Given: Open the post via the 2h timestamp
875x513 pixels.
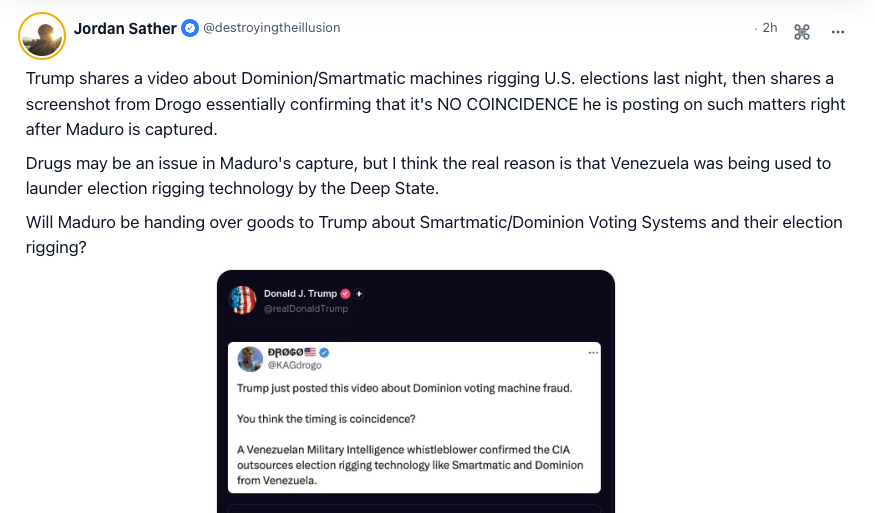Looking at the screenshot, I should click(x=769, y=28).
